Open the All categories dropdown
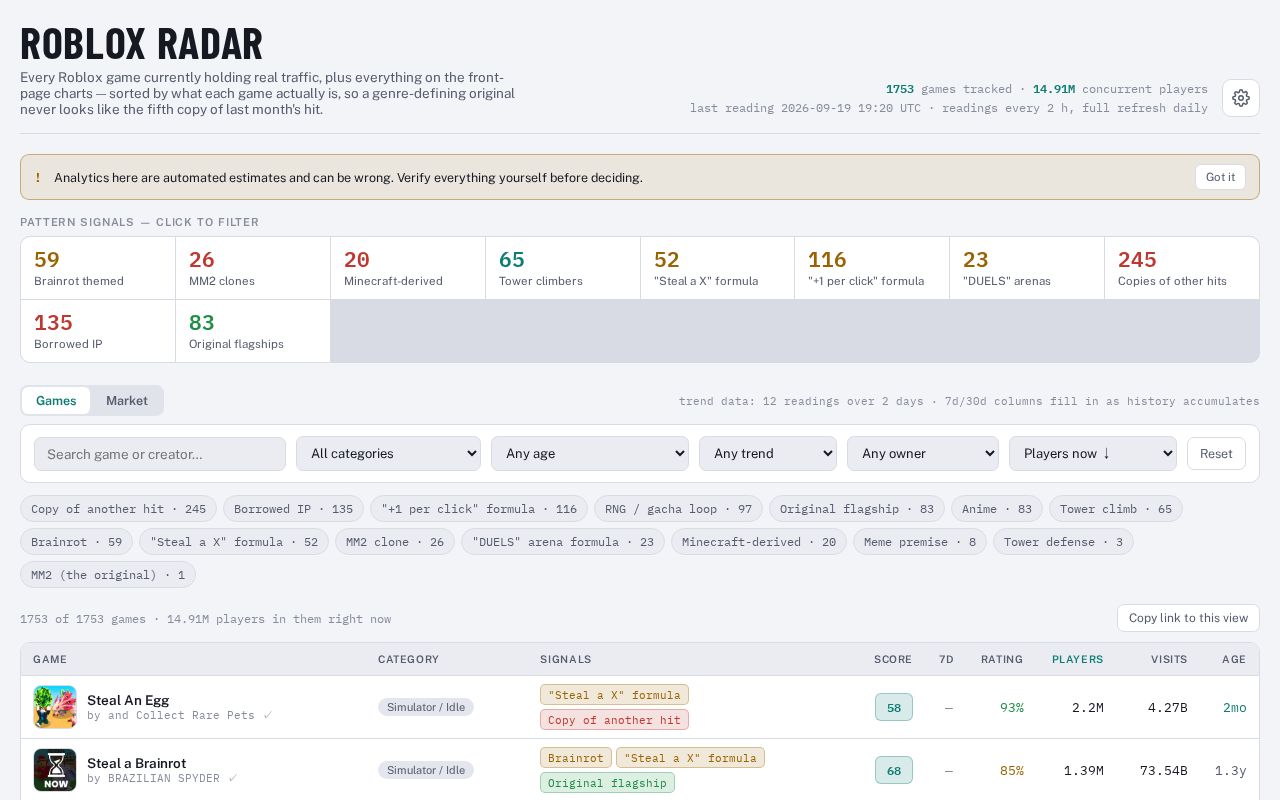Screen dimensions: 1280x800 point(388,454)
